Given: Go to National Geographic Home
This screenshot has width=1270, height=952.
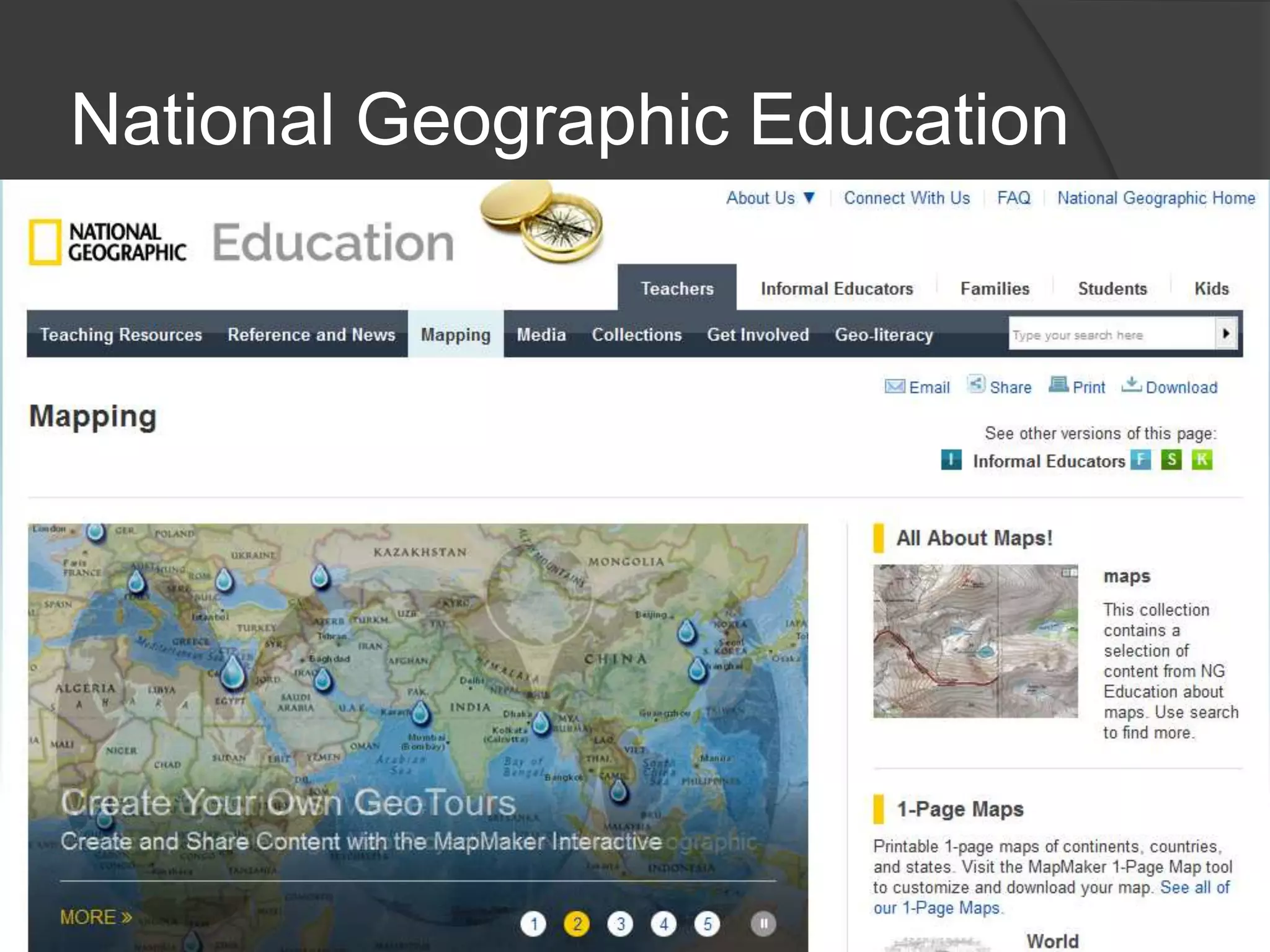Looking at the screenshot, I should 1156,198.
